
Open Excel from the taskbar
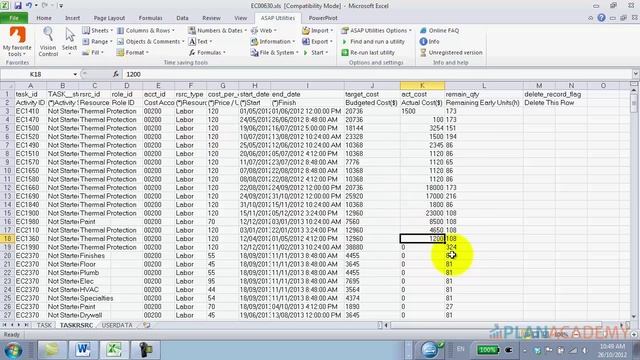[x=114, y=350]
